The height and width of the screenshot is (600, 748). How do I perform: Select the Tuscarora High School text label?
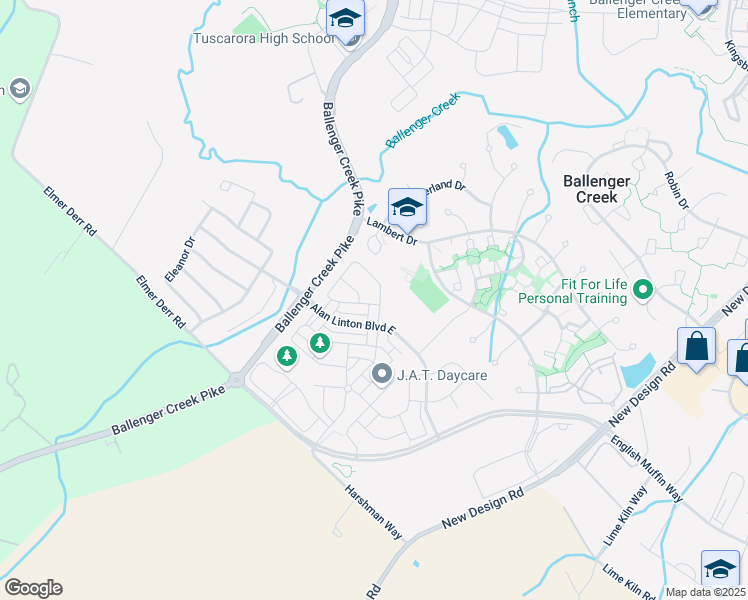click(x=263, y=38)
